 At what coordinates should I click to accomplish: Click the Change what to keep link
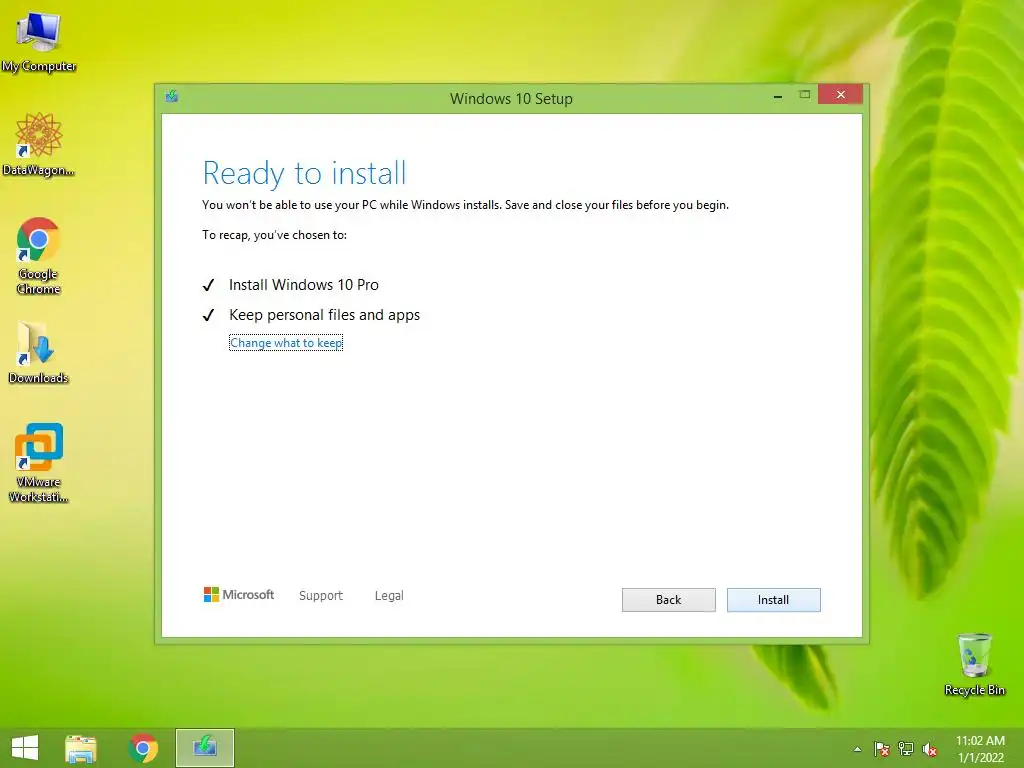[x=286, y=343]
